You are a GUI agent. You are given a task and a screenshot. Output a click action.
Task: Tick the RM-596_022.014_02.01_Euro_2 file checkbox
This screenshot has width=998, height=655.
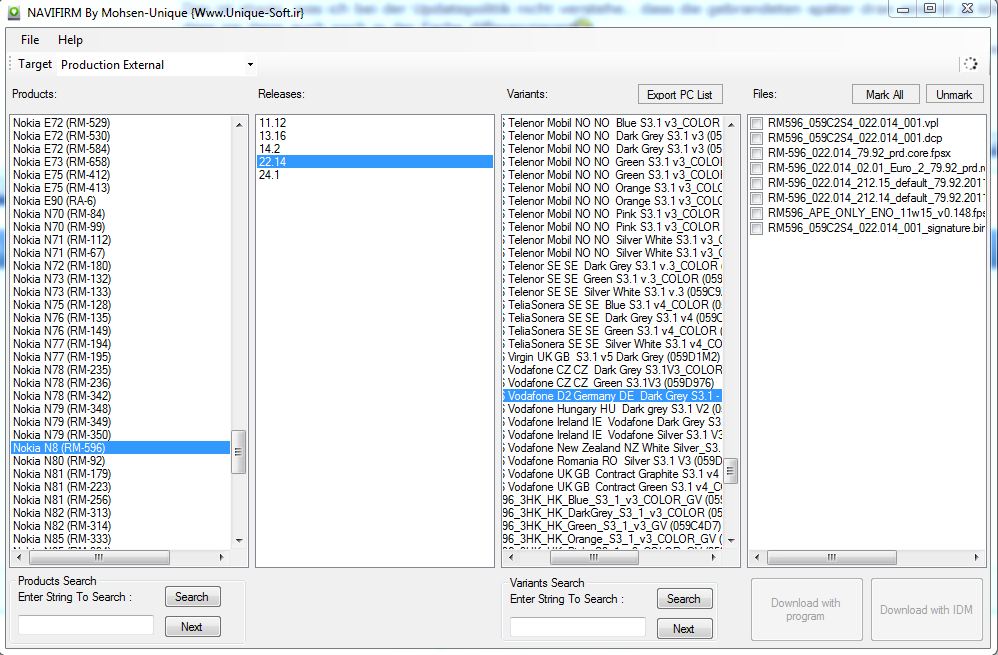coord(757,169)
